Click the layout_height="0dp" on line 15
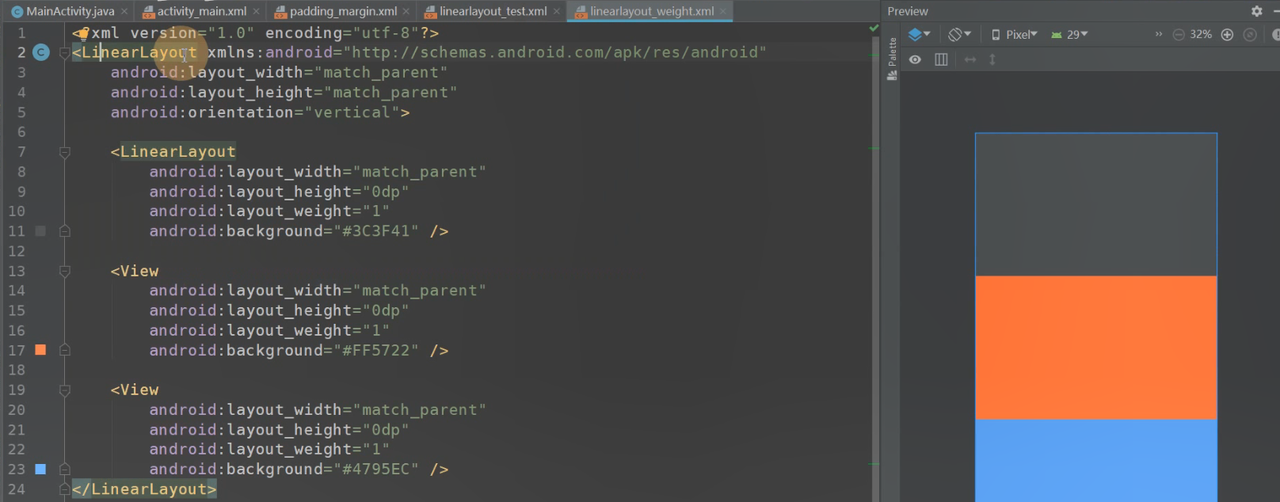The height and width of the screenshot is (502, 1280). (x=280, y=310)
